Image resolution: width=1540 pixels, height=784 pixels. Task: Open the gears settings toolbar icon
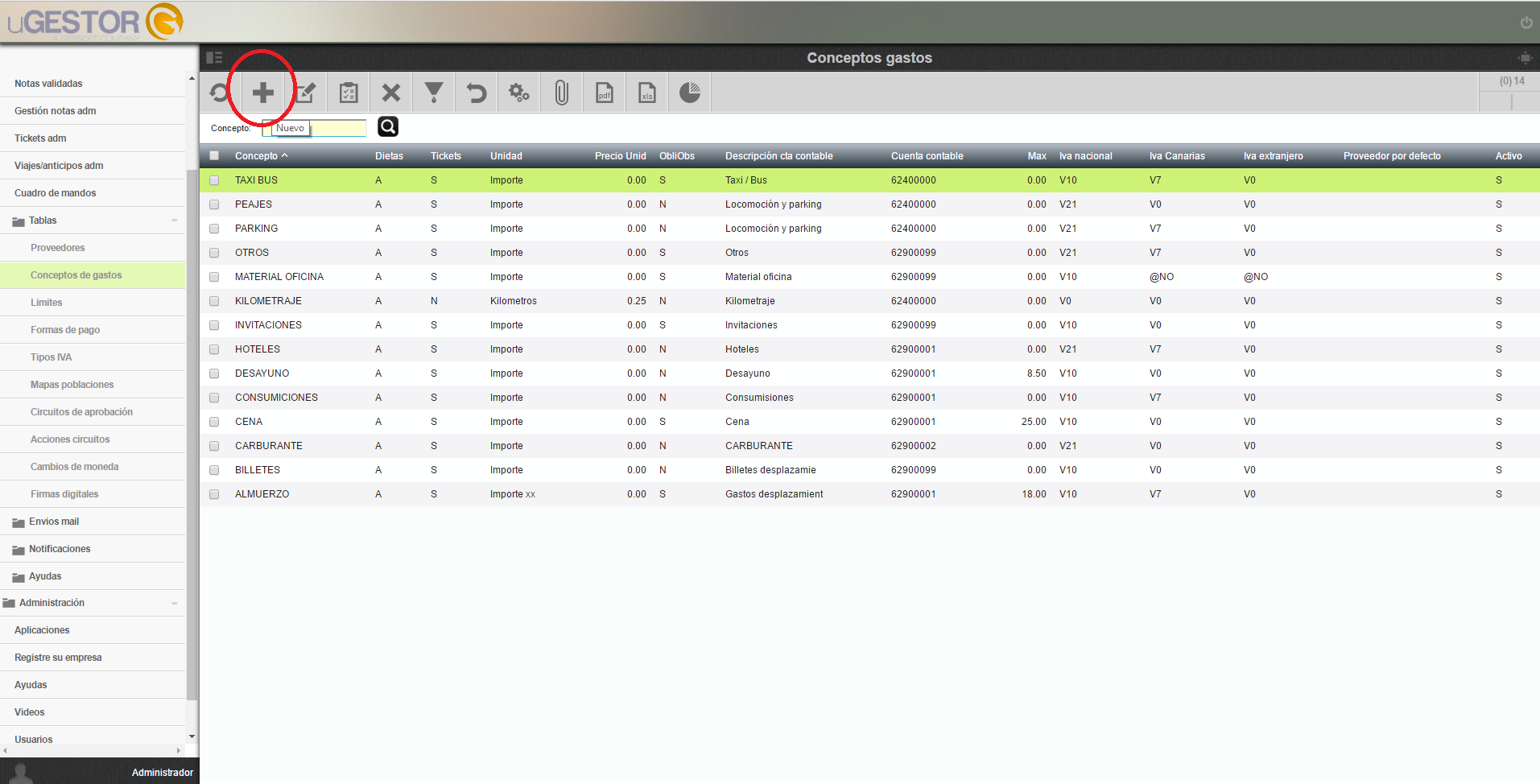pos(519,93)
